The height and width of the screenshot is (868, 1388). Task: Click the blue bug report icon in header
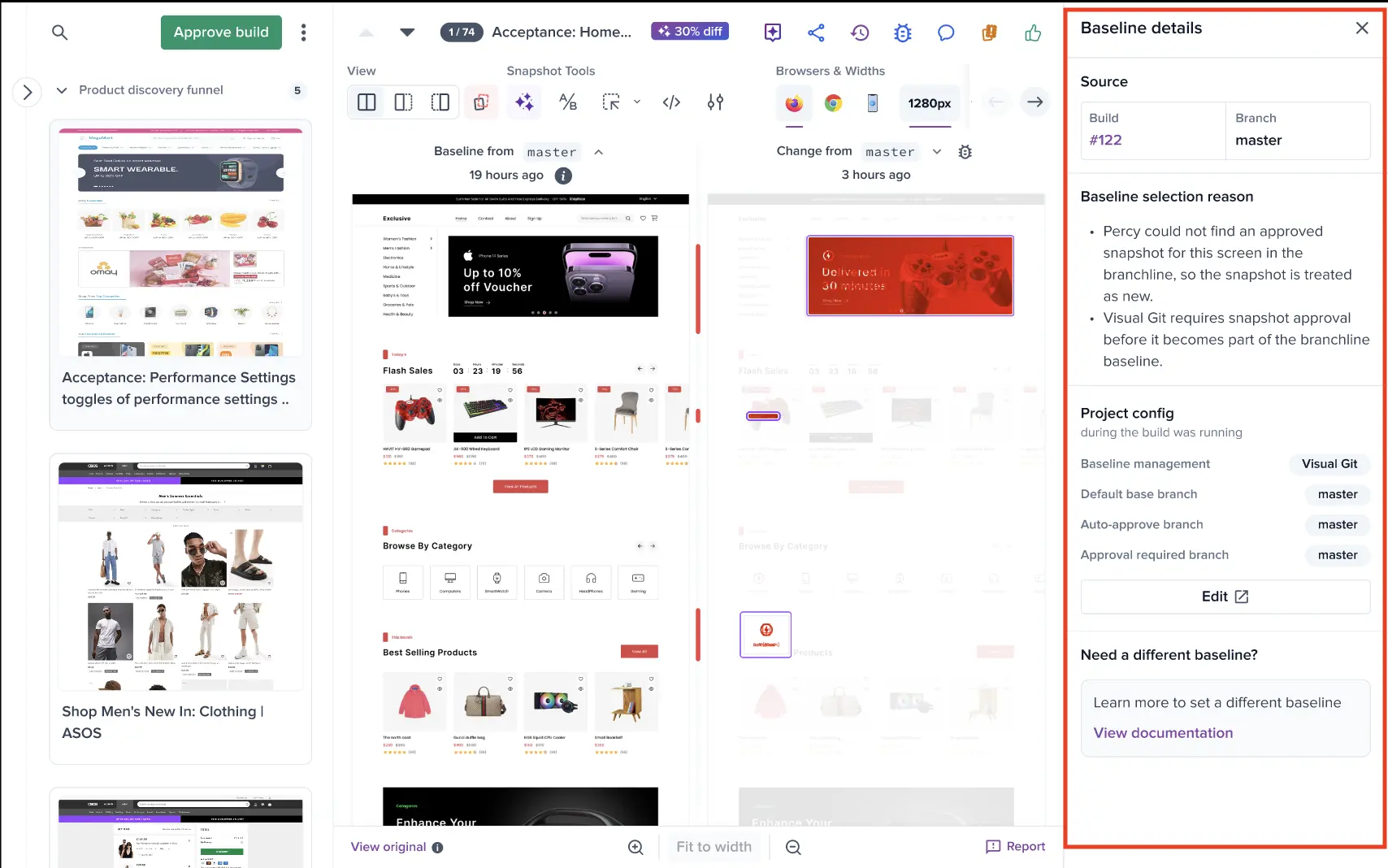[903, 33]
